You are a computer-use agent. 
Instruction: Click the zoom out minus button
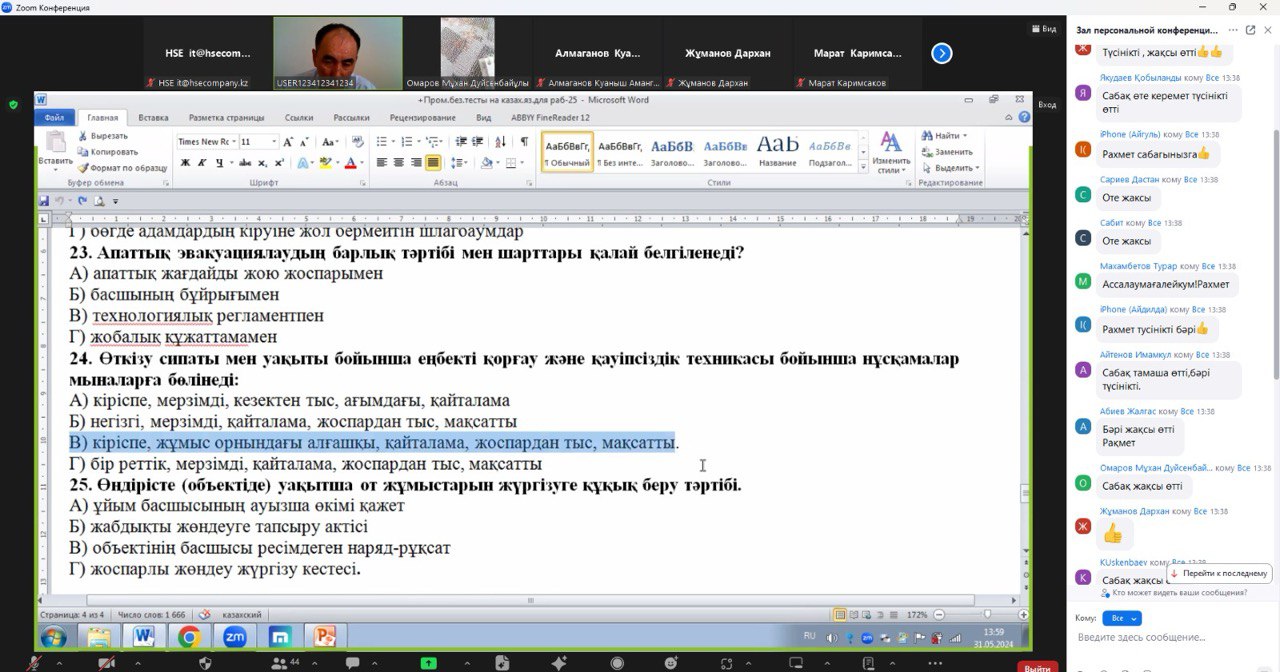(x=938, y=615)
